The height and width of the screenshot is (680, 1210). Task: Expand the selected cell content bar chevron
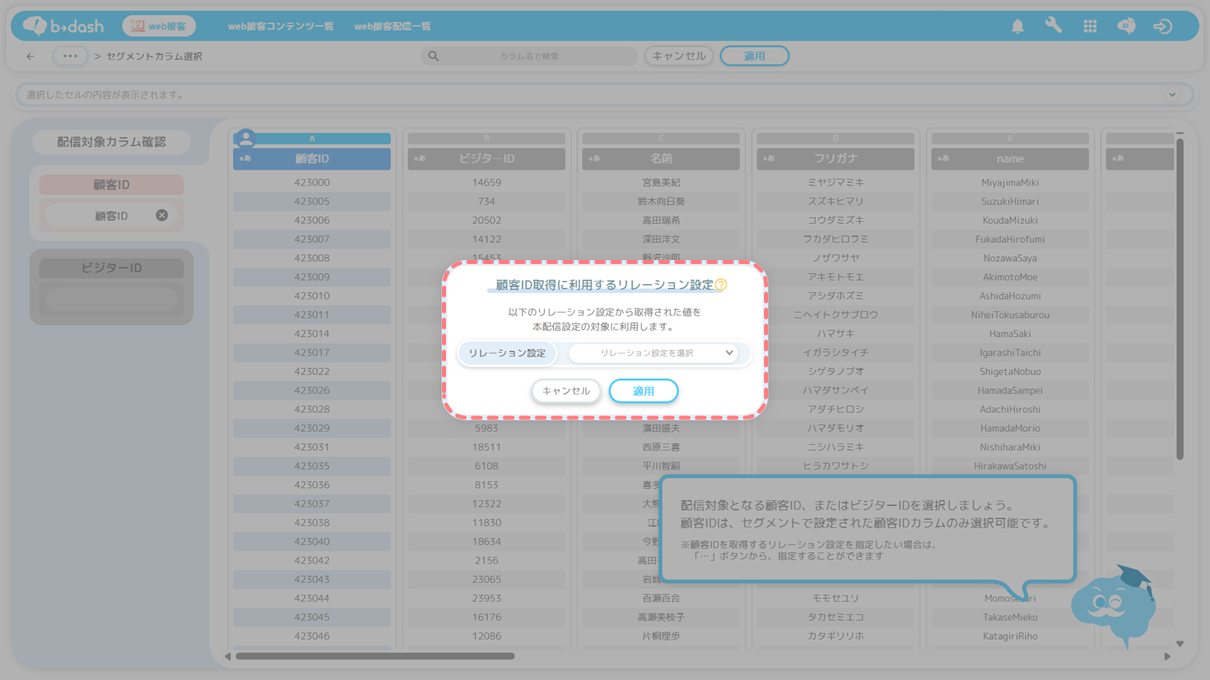coord(1172,95)
